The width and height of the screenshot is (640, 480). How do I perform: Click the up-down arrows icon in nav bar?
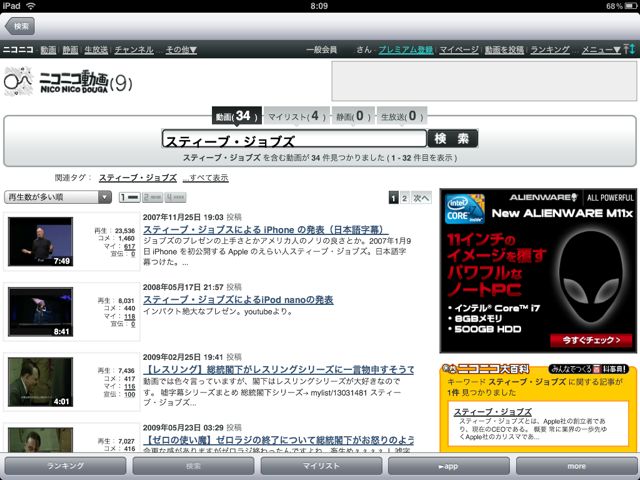coord(629,49)
